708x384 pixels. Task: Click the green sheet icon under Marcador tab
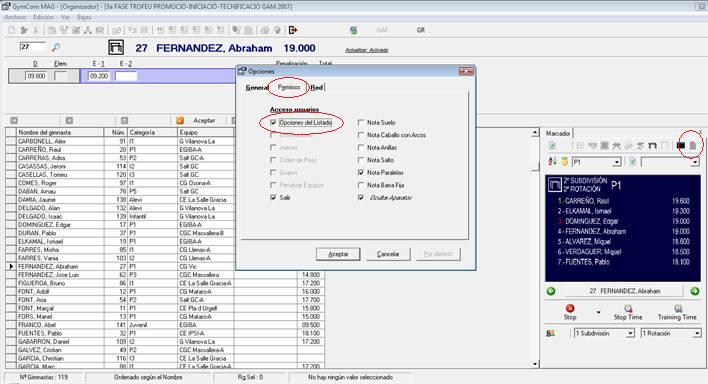click(x=552, y=145)
